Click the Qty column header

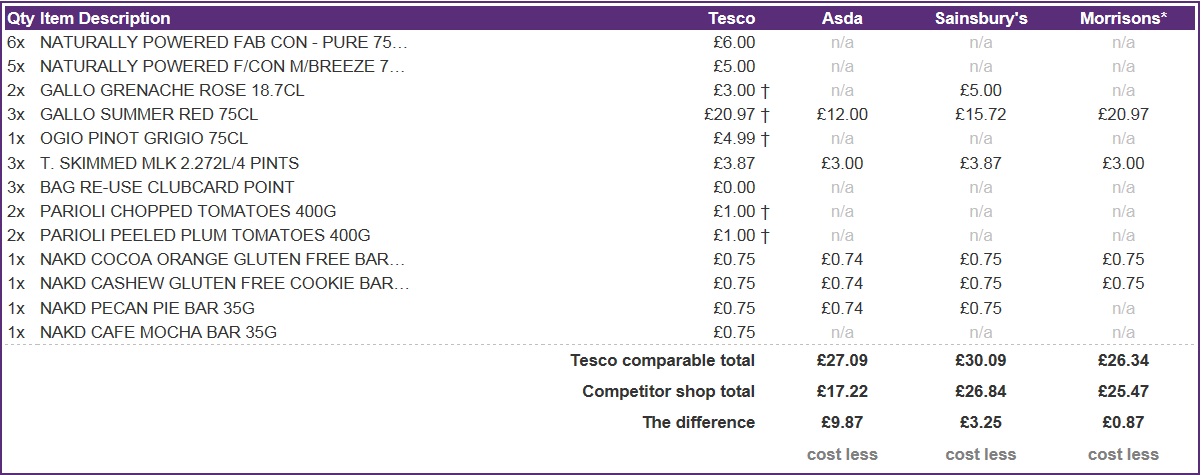coord(20,18)
